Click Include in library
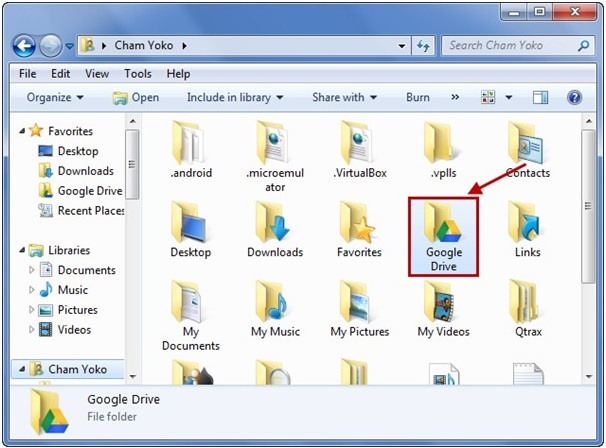The width and height of the screenshot is (606, 448). click(235, 97)
